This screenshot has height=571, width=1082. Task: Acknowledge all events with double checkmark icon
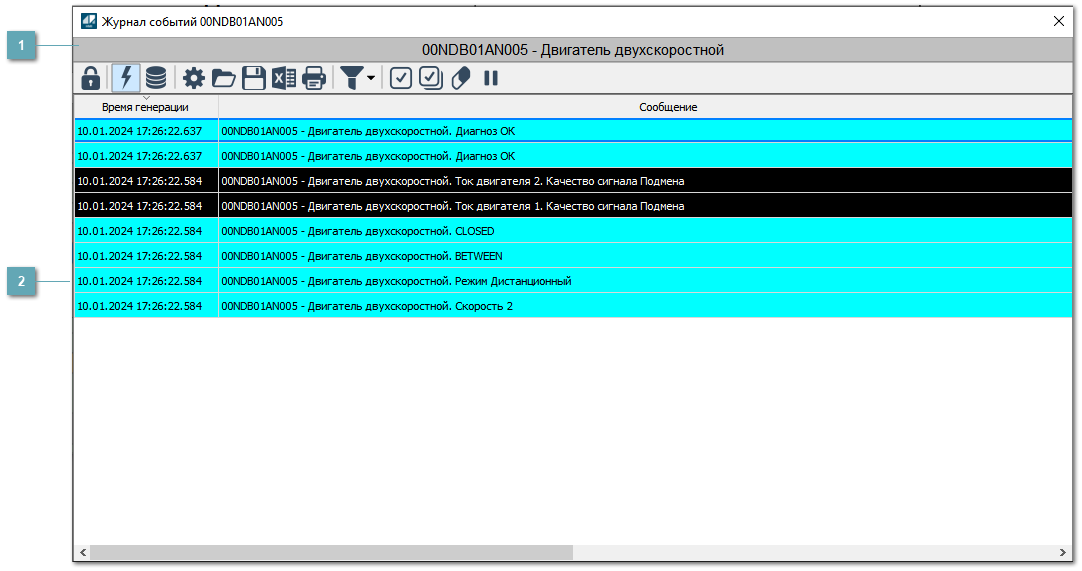431,78
